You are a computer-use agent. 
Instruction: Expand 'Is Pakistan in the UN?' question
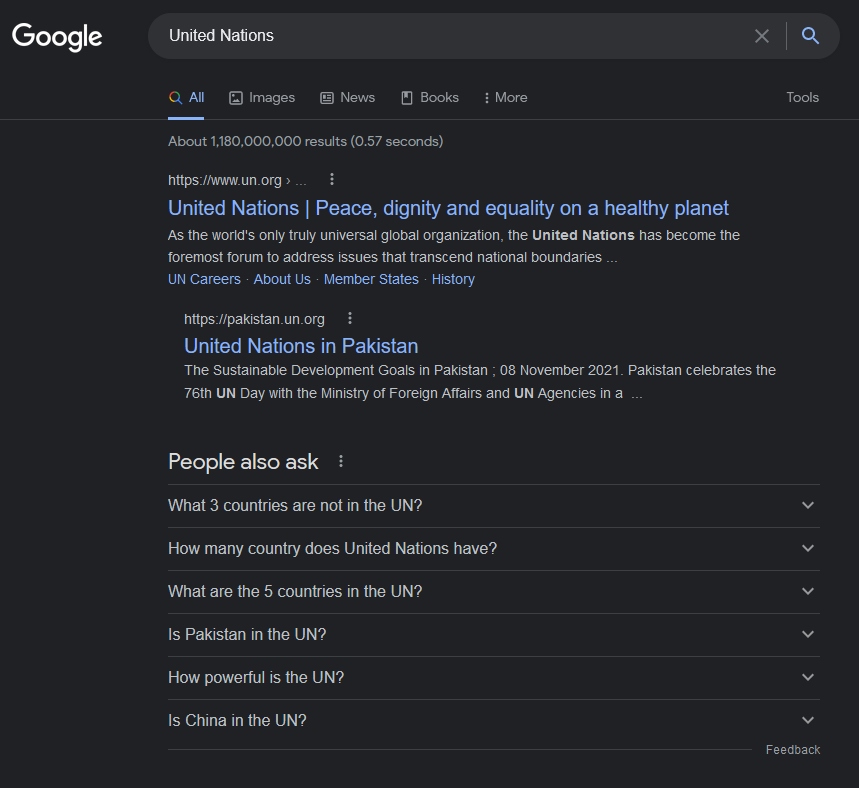pyautogui.click(x=494, y=635)
